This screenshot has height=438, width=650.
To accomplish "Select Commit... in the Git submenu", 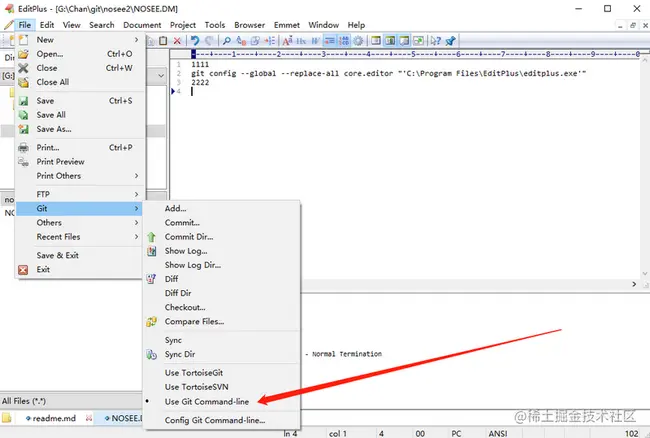I will [x=222, y=223].
